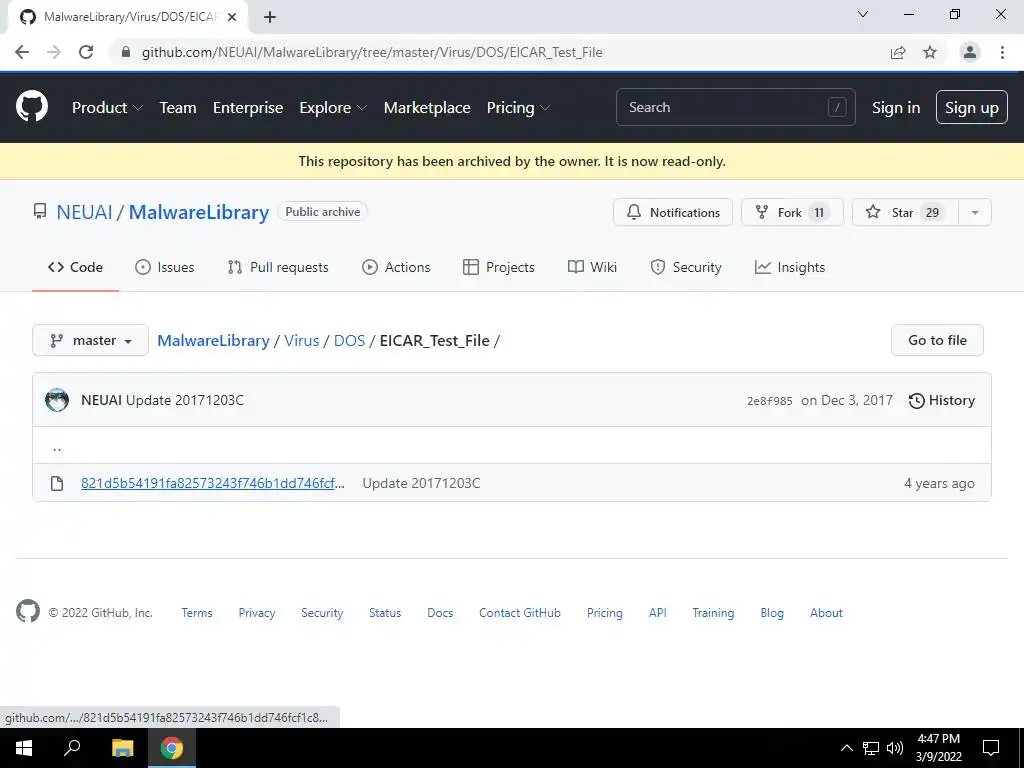
Task: Open Windows Start menu
Action: click(x=24, y=748)
